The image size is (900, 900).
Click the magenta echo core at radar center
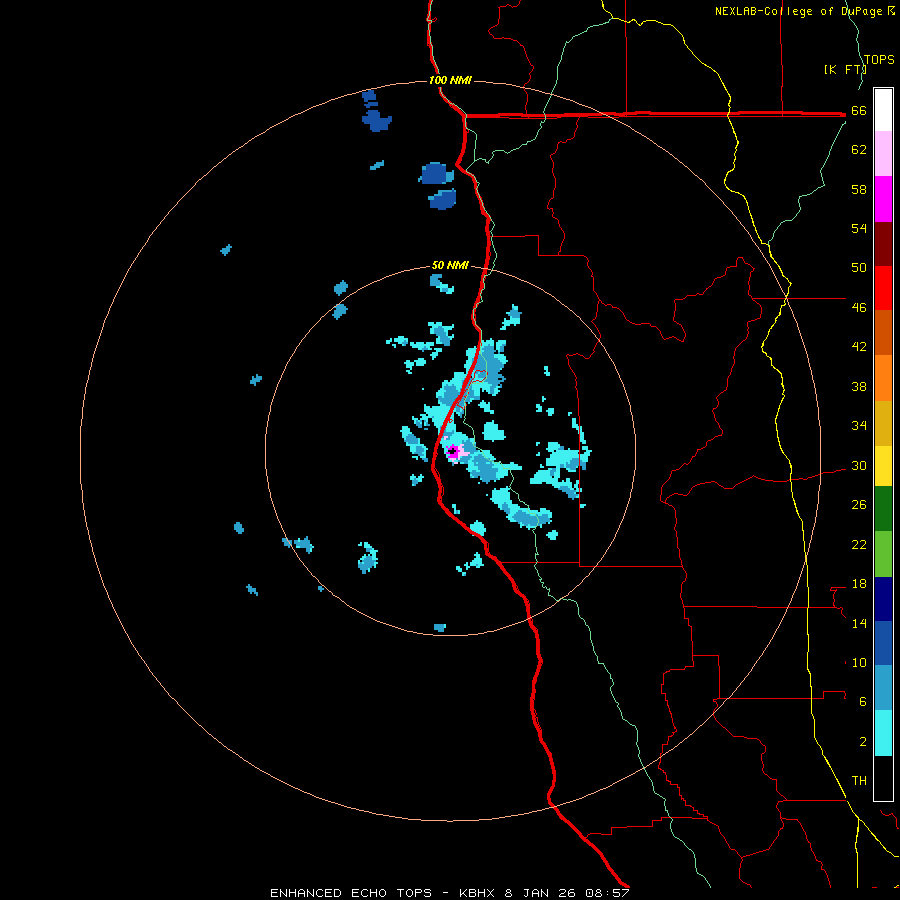(453, 452)
